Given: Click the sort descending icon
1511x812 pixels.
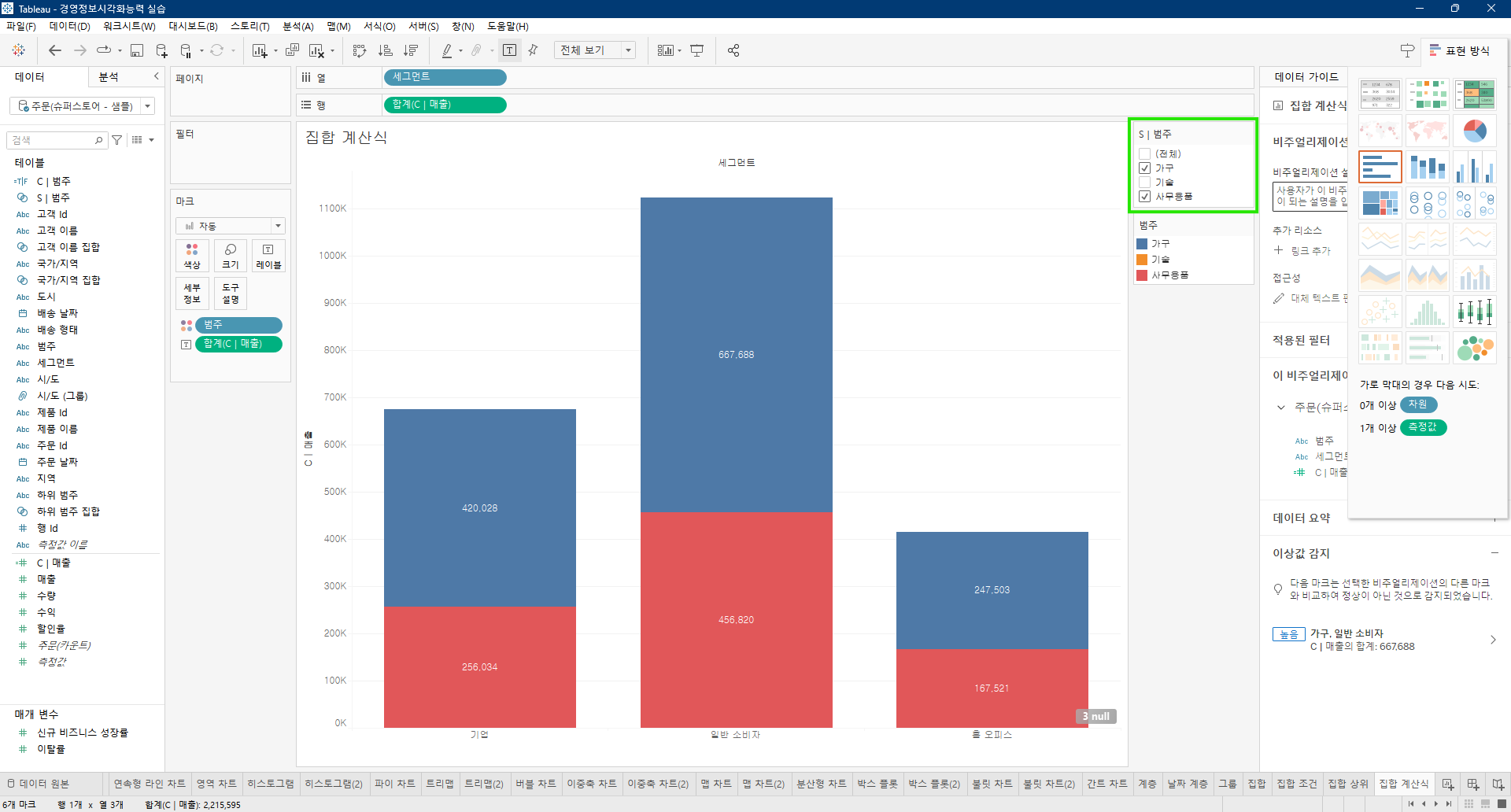Looking at the screenshot, I should [x=410, y=50].
